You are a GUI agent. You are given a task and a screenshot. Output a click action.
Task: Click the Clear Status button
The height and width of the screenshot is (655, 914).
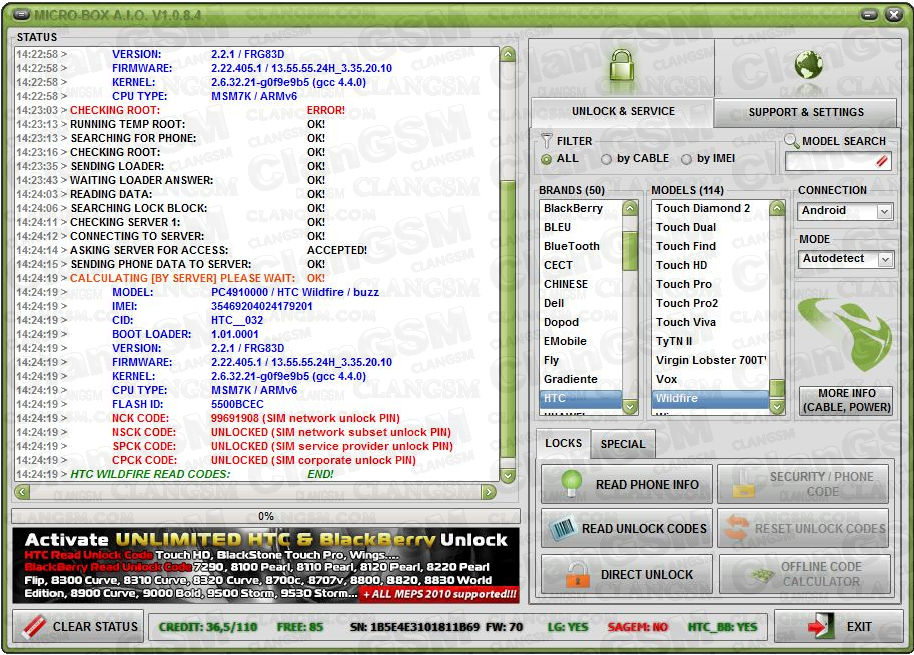pyautogui.click(x=78, y=626)
